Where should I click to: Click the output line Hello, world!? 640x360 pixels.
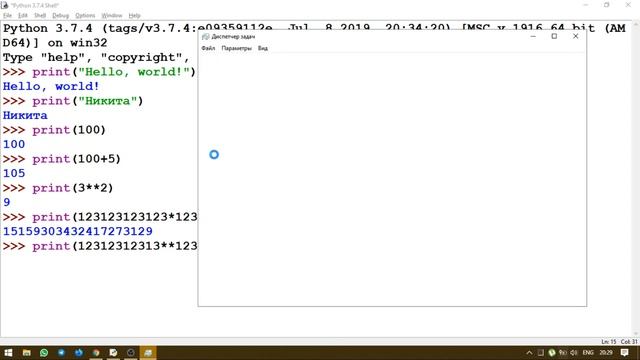click(51, 87)
